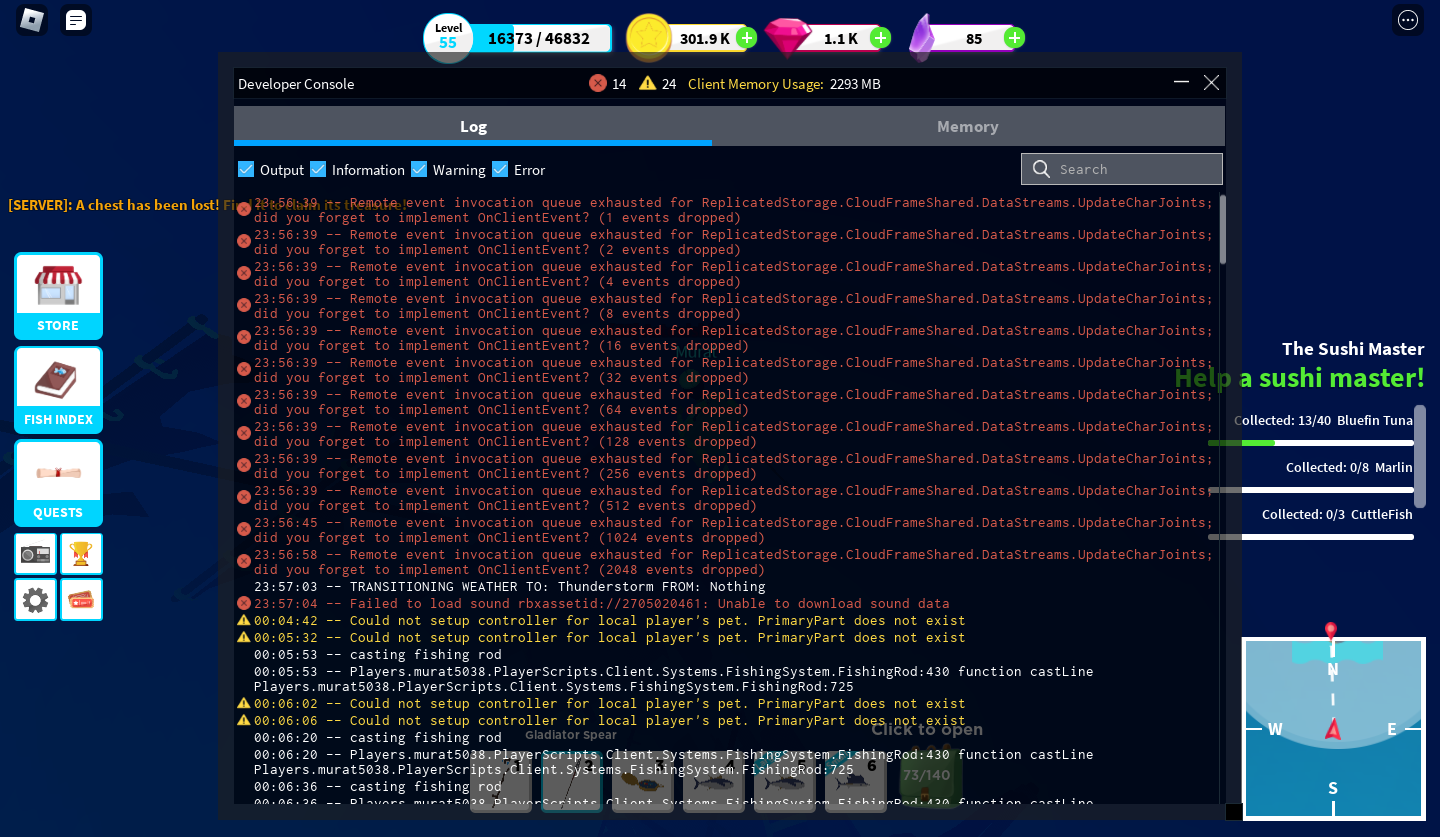
Task: Minimize the Developer Console
Action: (1181, 83)
